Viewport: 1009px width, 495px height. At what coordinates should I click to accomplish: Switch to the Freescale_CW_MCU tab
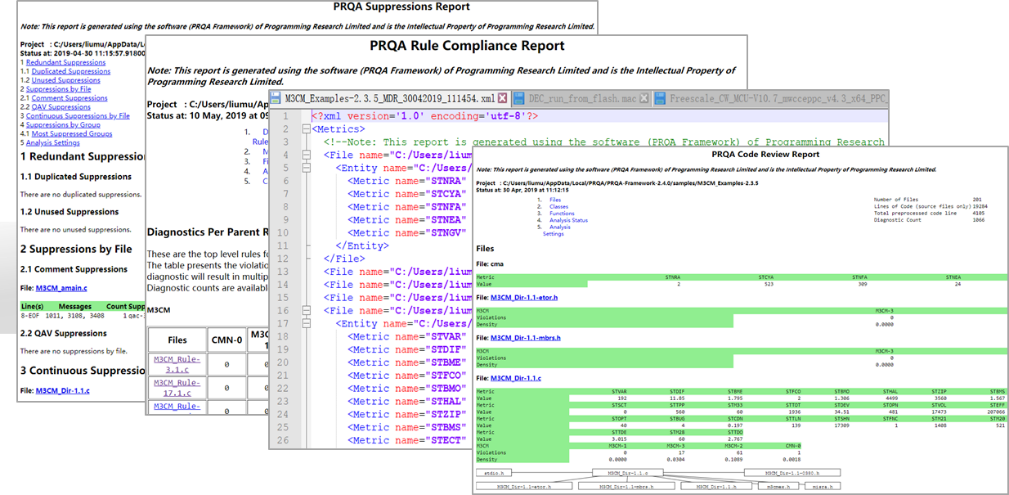click(770, 98)
